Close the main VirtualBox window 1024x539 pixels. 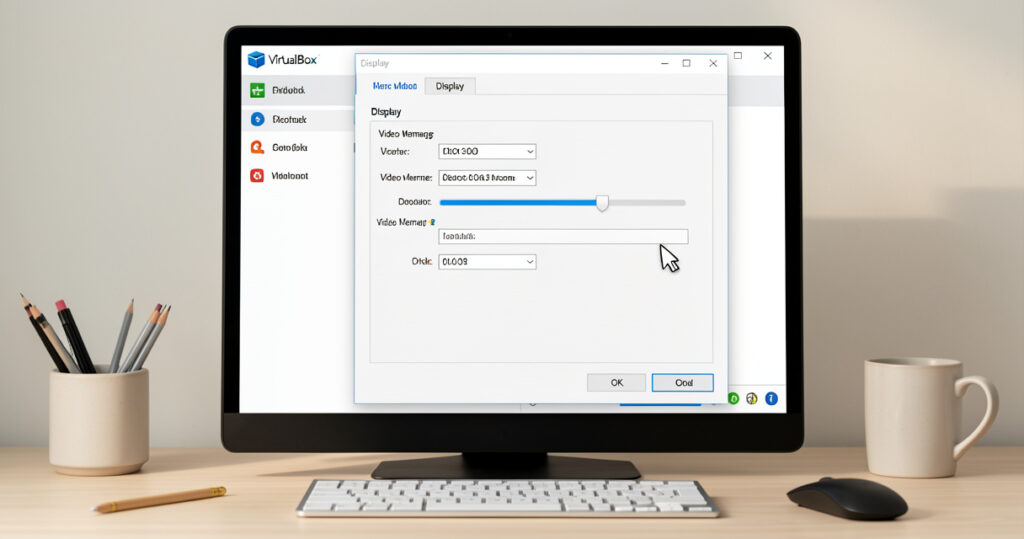[x=768, y=56]
